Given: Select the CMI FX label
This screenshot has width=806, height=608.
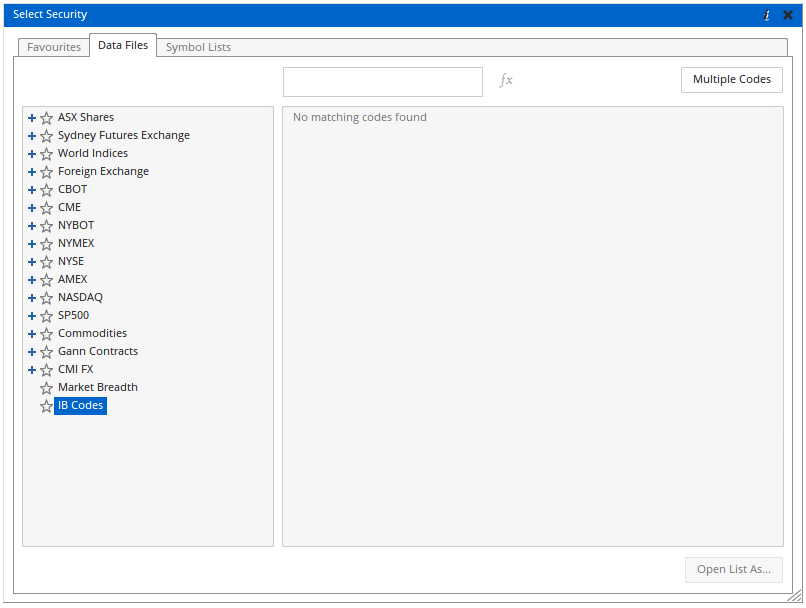Looking at the screenshot, I should [x=76, y=369].
